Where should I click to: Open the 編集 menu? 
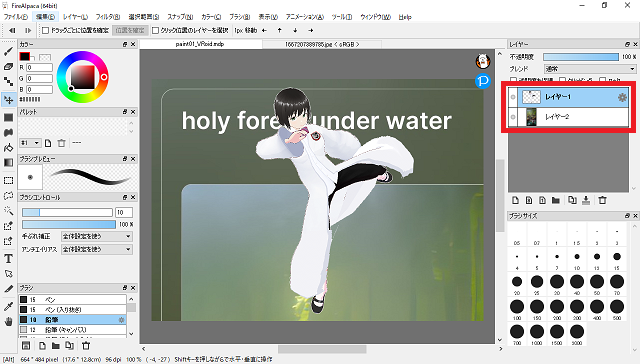click(x=45, y=17)
